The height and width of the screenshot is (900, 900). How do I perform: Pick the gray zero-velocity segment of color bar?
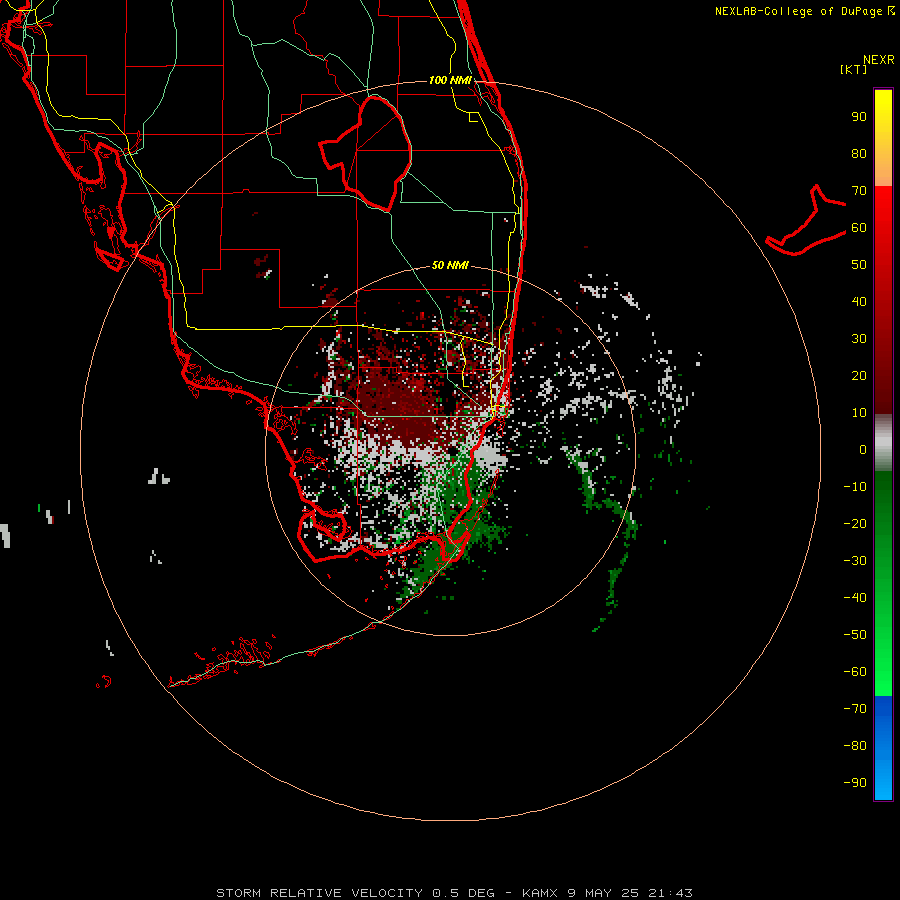point(883,443)
